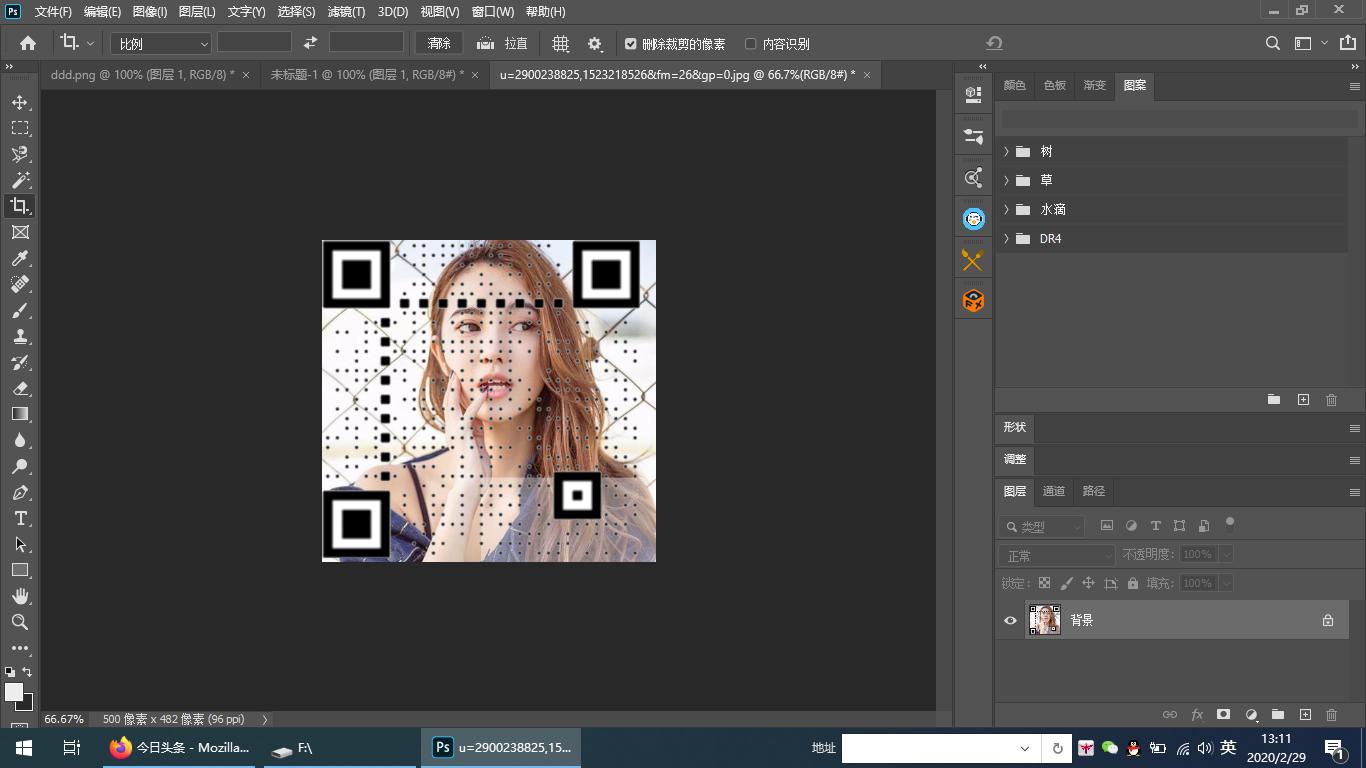1366x768 pixels.
Task: Select the Move tool
Action: coord(20,103)
